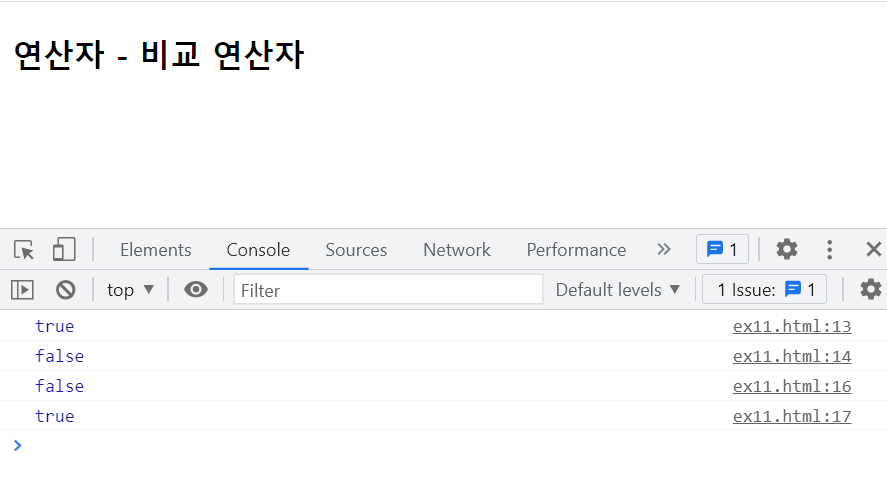Image resolution: width=887 pixels, height=481 pixels.
Task: Open DevTools settings gear in tab bar
Action: (x=786, y=249)
